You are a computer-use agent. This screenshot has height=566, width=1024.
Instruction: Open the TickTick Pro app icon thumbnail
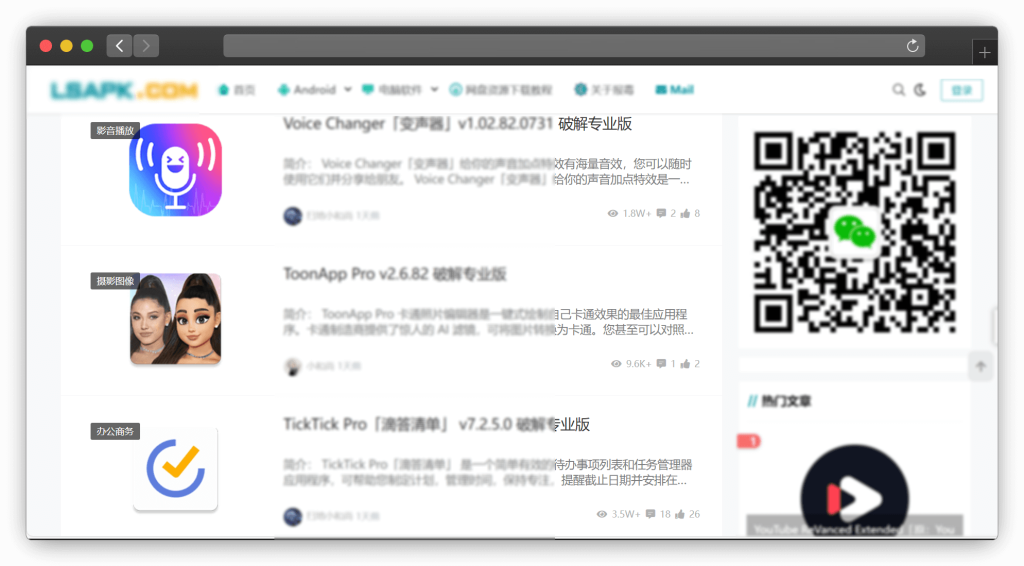(176, 469)
